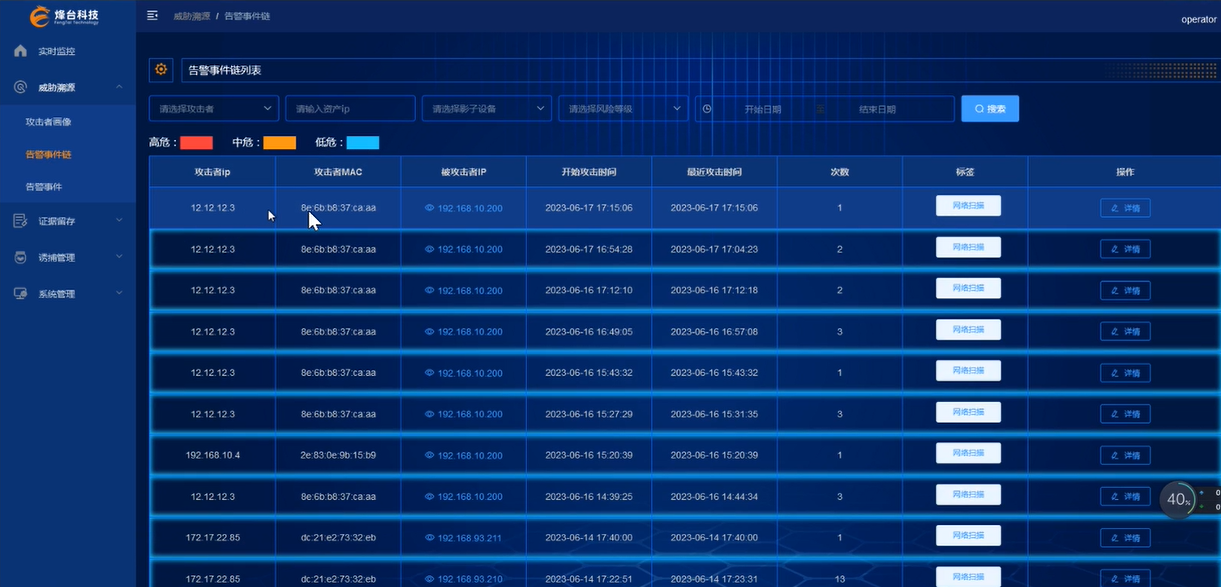Screen dimensions: 1221x587
Task: Open the orange gear settings icon
Action: tap(160, 70)
